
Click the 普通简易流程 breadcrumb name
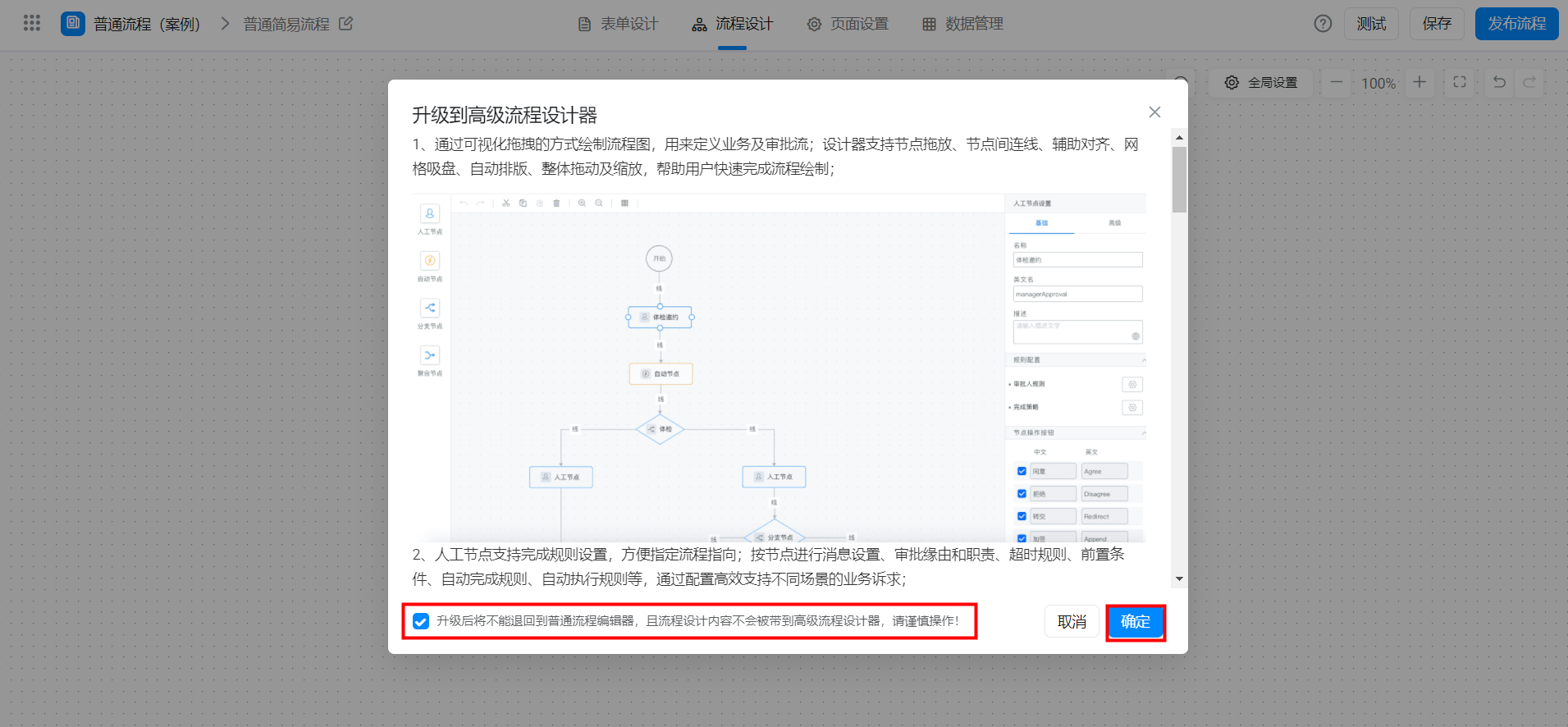click(x=286, y=24)
